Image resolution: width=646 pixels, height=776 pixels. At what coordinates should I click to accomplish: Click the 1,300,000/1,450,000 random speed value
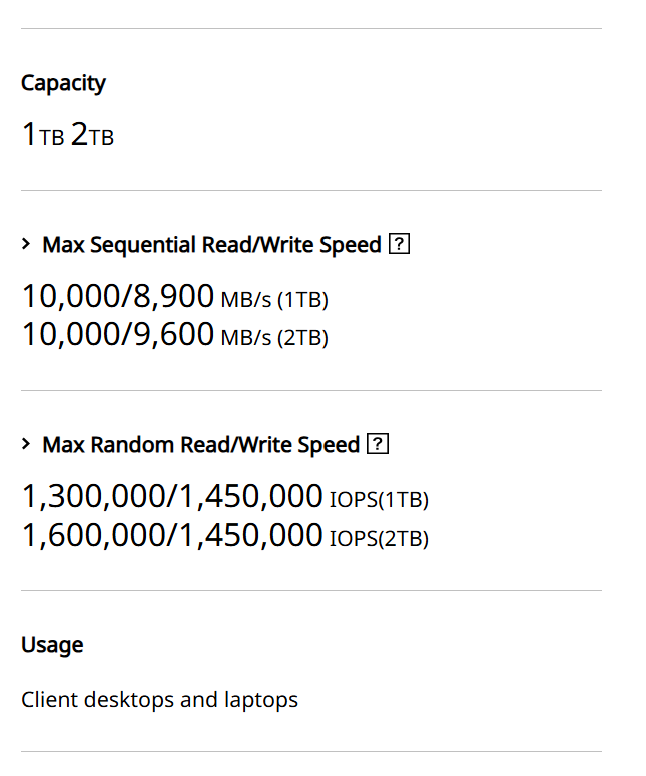pyautogui.click(x=172, y=496)
